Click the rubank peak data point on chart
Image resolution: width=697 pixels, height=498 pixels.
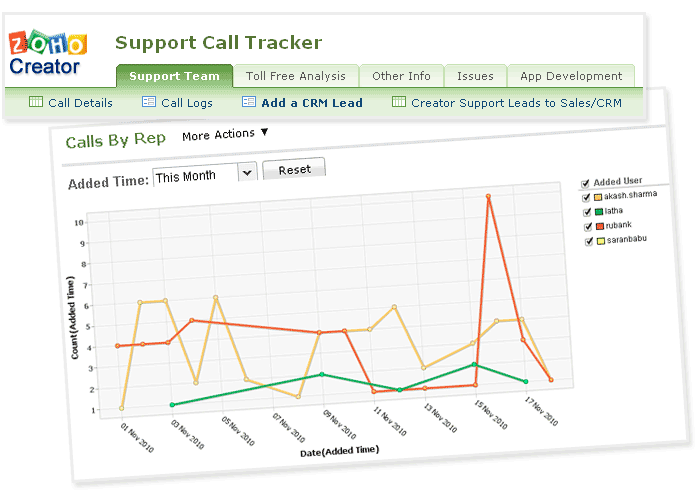pos(488,197)
